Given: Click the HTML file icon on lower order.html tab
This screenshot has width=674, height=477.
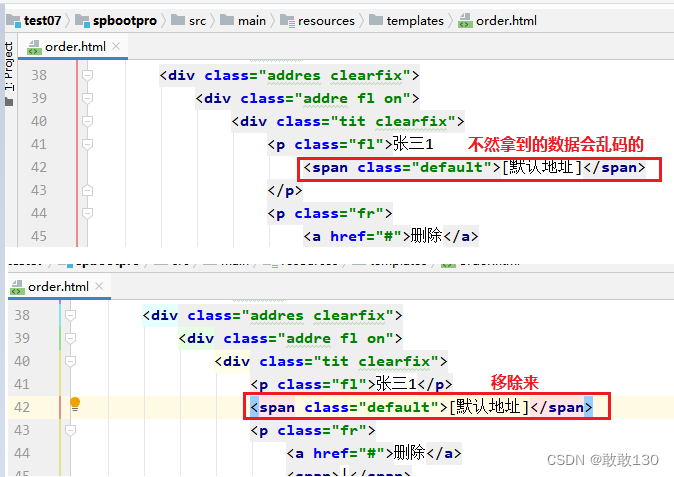Looking at the screenshot, I should [17, 287].
